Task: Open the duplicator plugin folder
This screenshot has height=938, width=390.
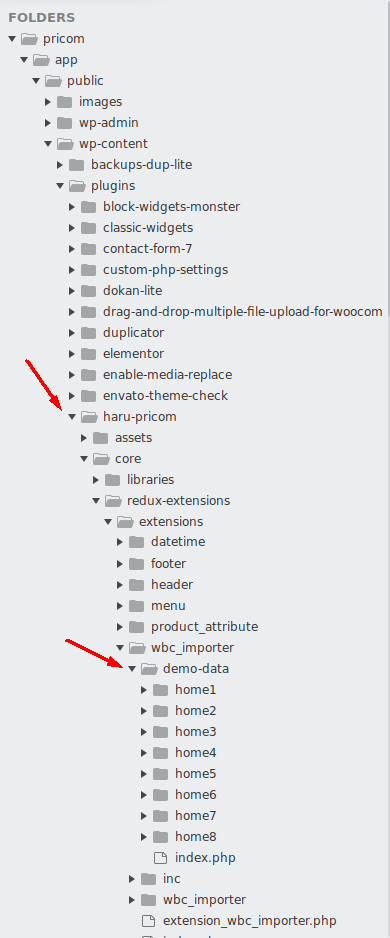Action: pyautogui.click(x=133, y=333)
